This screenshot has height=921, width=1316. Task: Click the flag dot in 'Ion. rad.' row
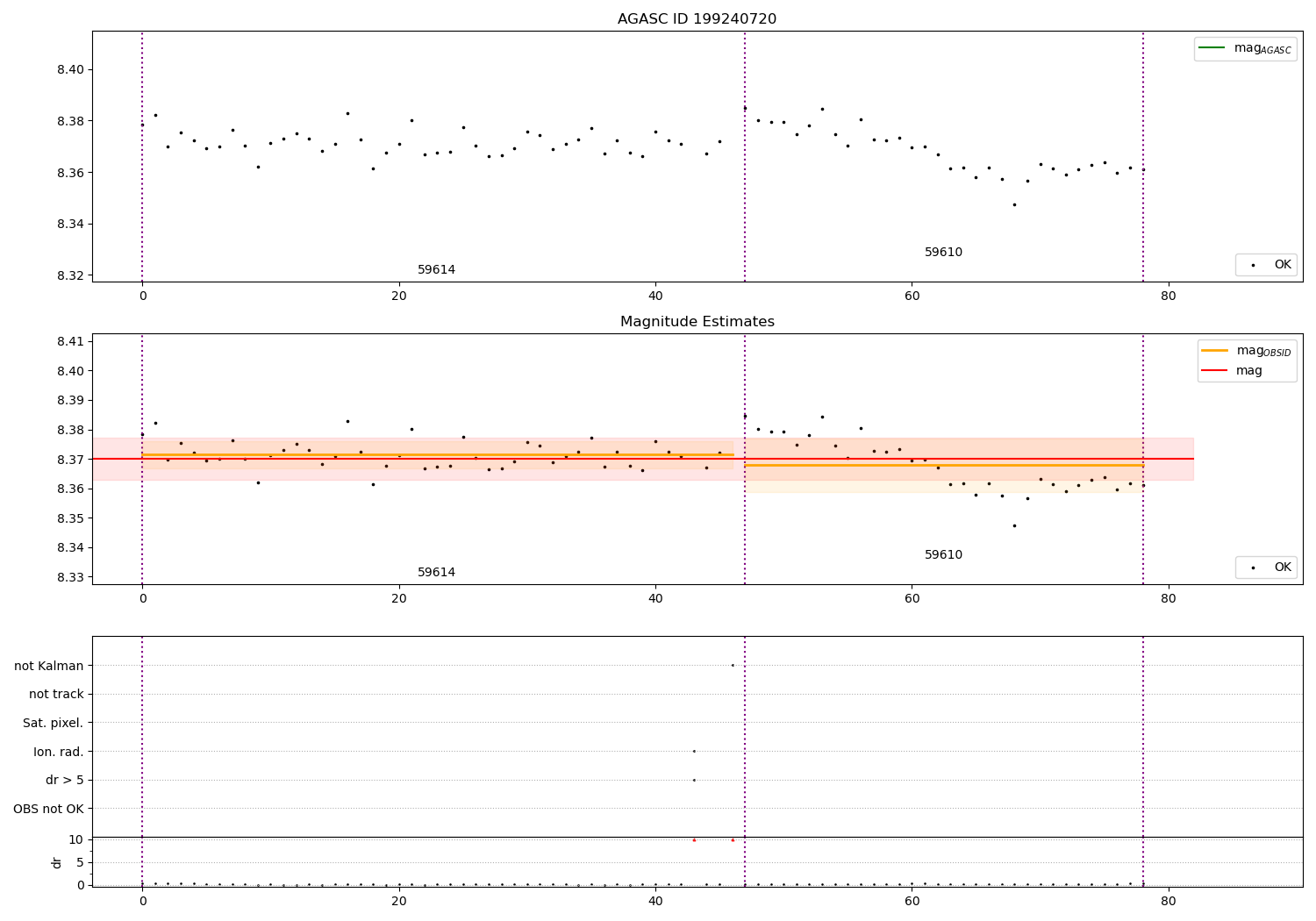[694, 751]
